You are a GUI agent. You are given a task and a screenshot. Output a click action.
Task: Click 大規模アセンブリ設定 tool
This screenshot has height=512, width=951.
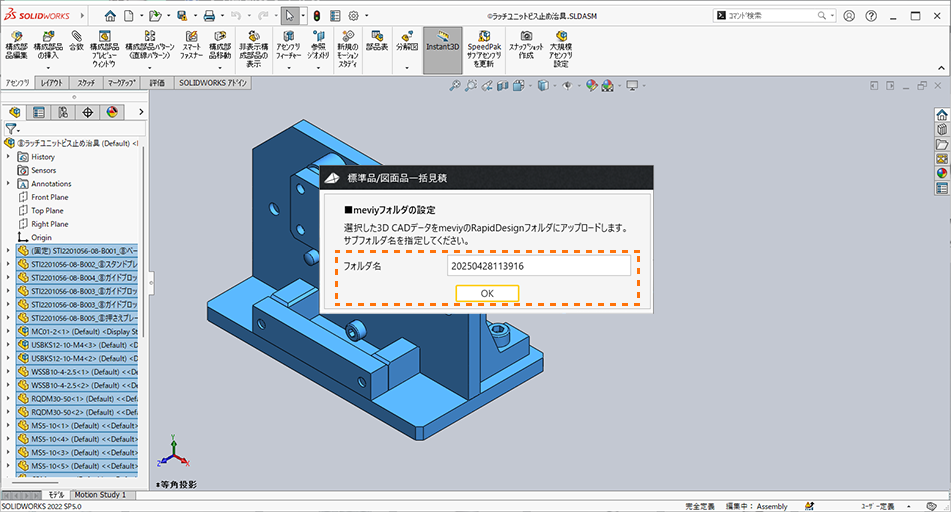pyautogui.click(x=561, y=49)
